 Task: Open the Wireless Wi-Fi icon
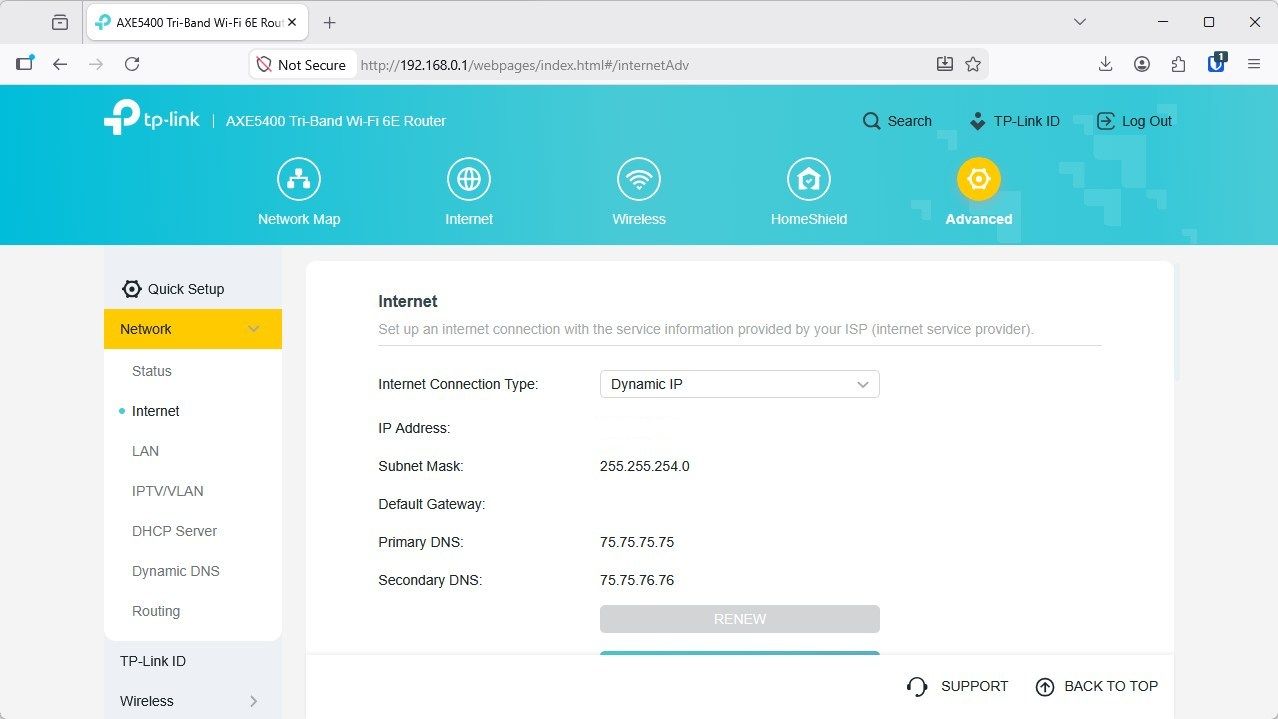(x=639, y=179)
